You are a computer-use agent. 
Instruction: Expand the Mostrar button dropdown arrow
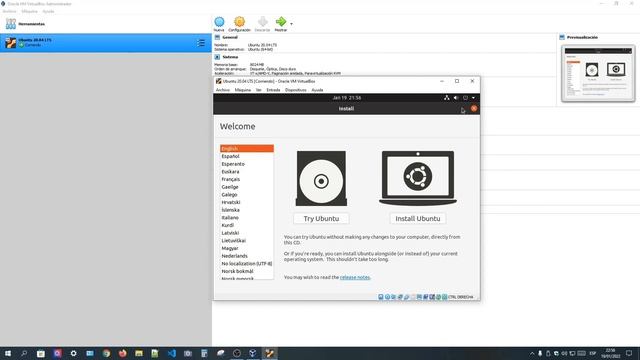(x=291, y=24)
